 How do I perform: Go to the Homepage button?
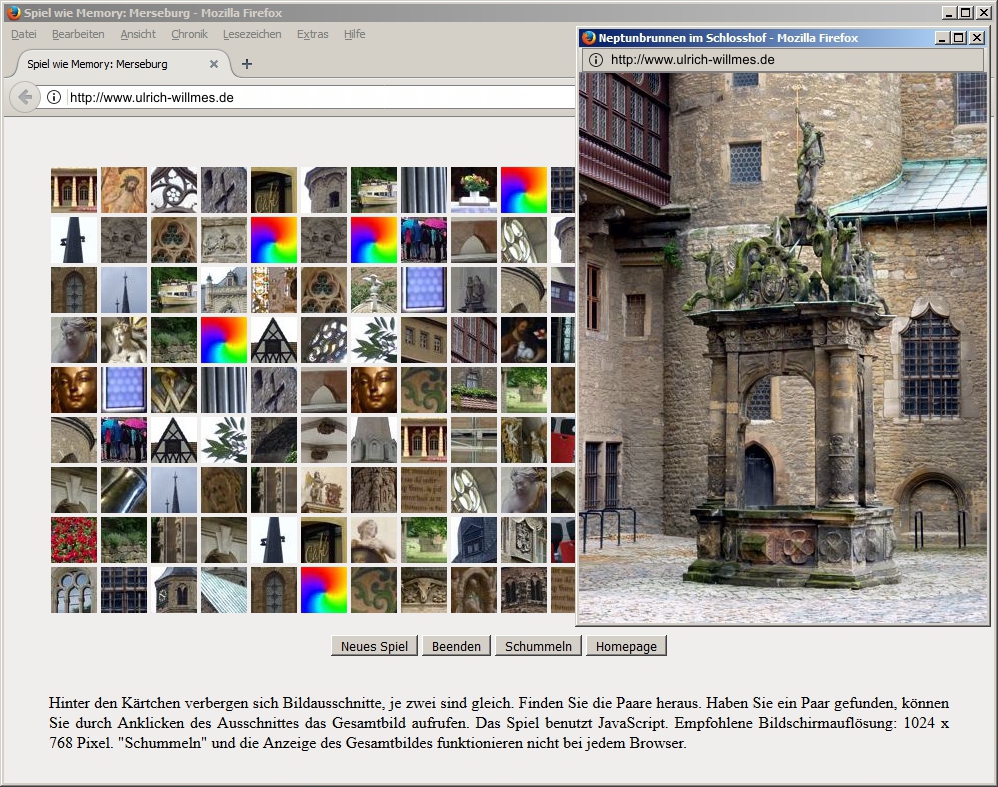tap(626, 646)
